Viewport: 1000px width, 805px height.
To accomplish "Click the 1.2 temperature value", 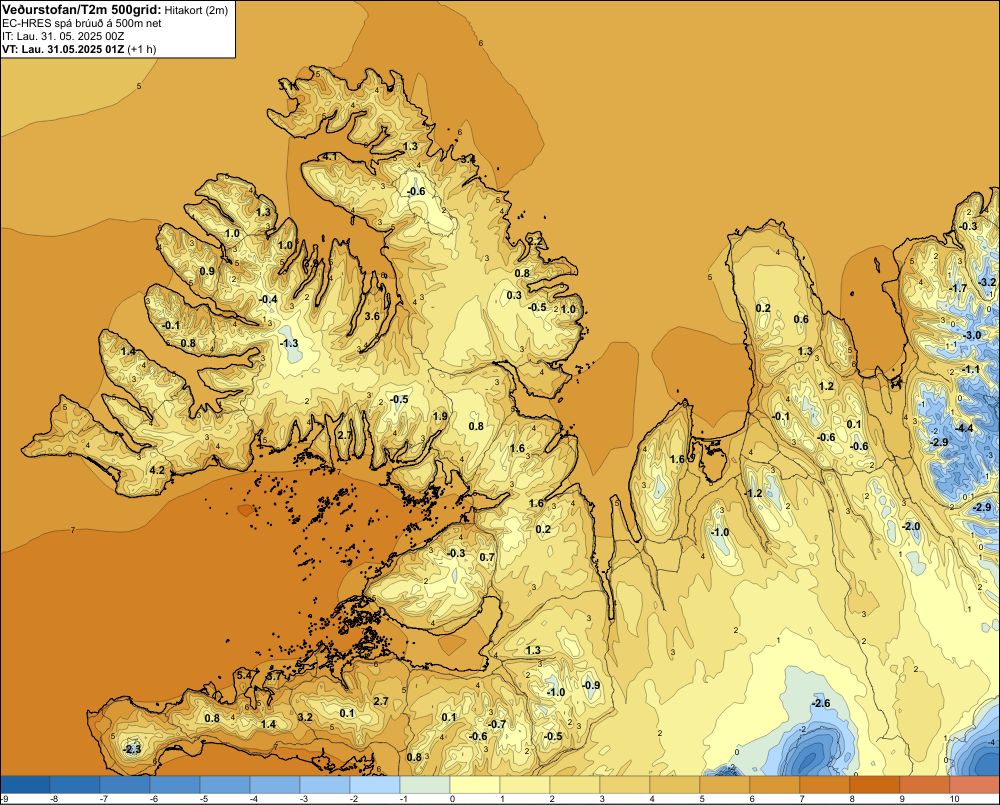I will tap(827, 386).
